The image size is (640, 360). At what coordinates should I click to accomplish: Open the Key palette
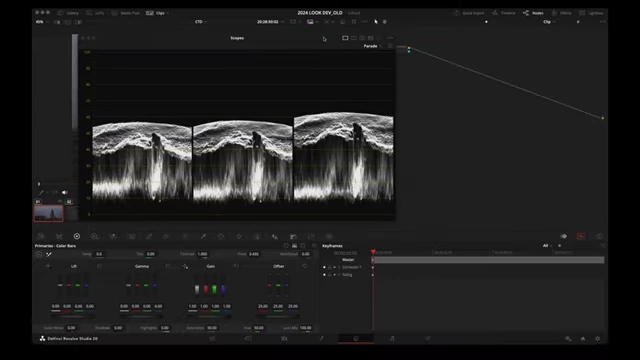click(x=293, y=236)
